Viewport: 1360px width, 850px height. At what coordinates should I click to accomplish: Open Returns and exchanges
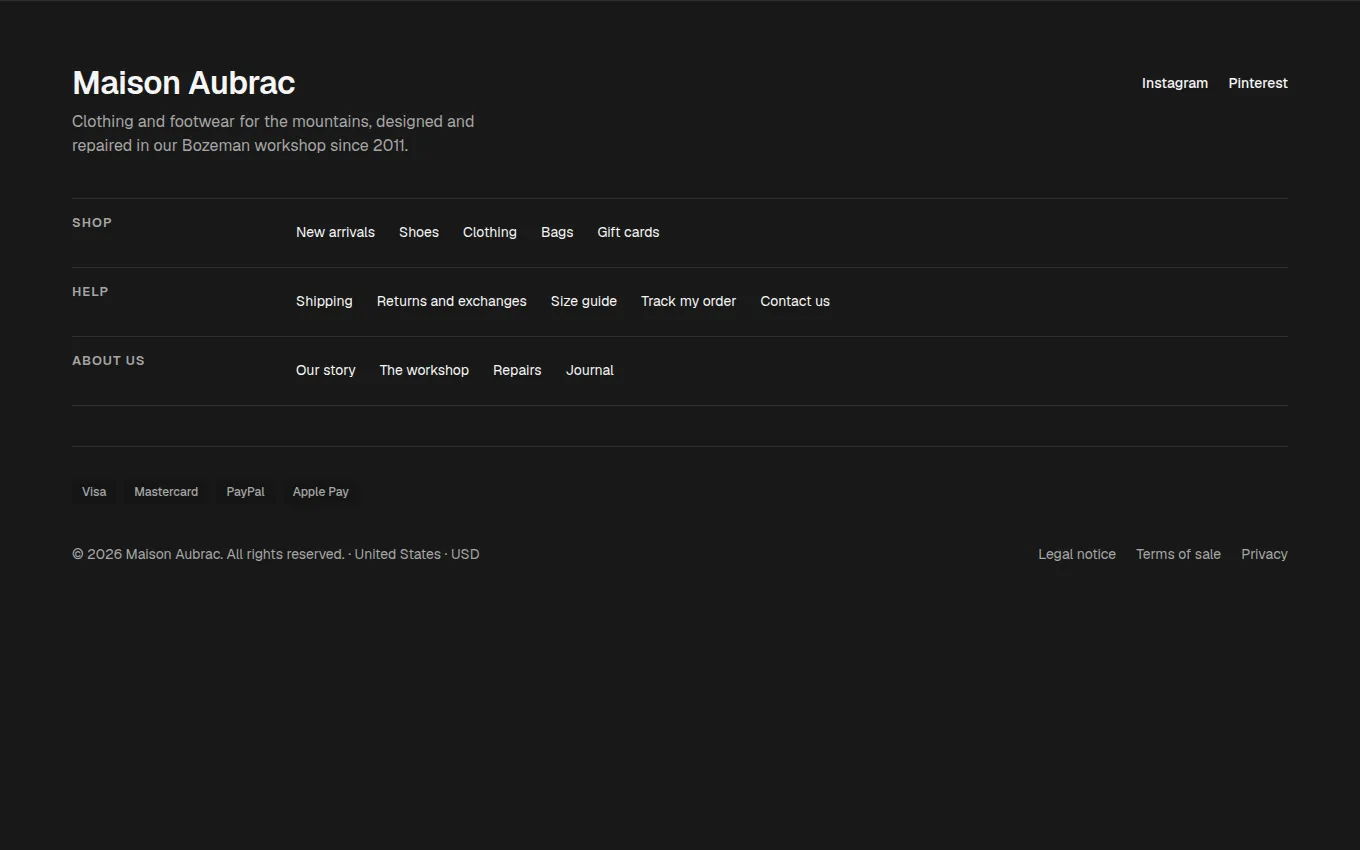coord(452,301)
